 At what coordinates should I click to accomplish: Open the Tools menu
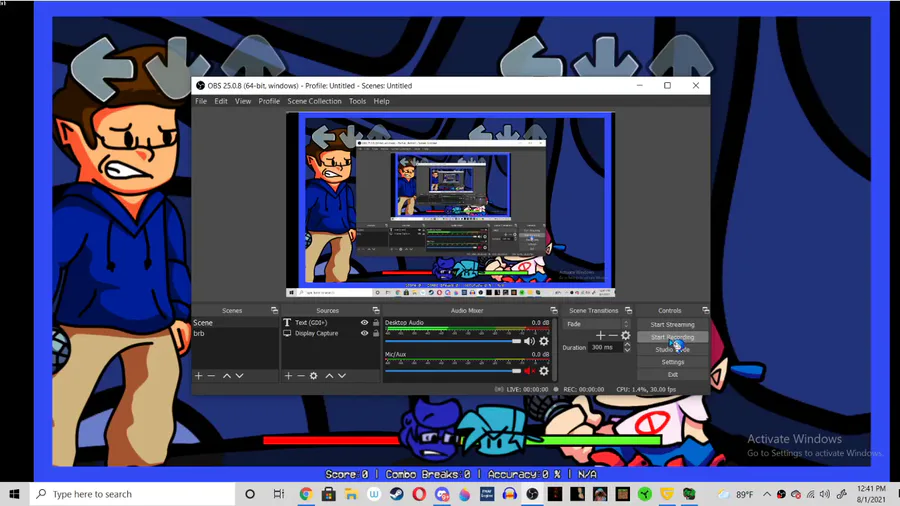tap(357, 101)
